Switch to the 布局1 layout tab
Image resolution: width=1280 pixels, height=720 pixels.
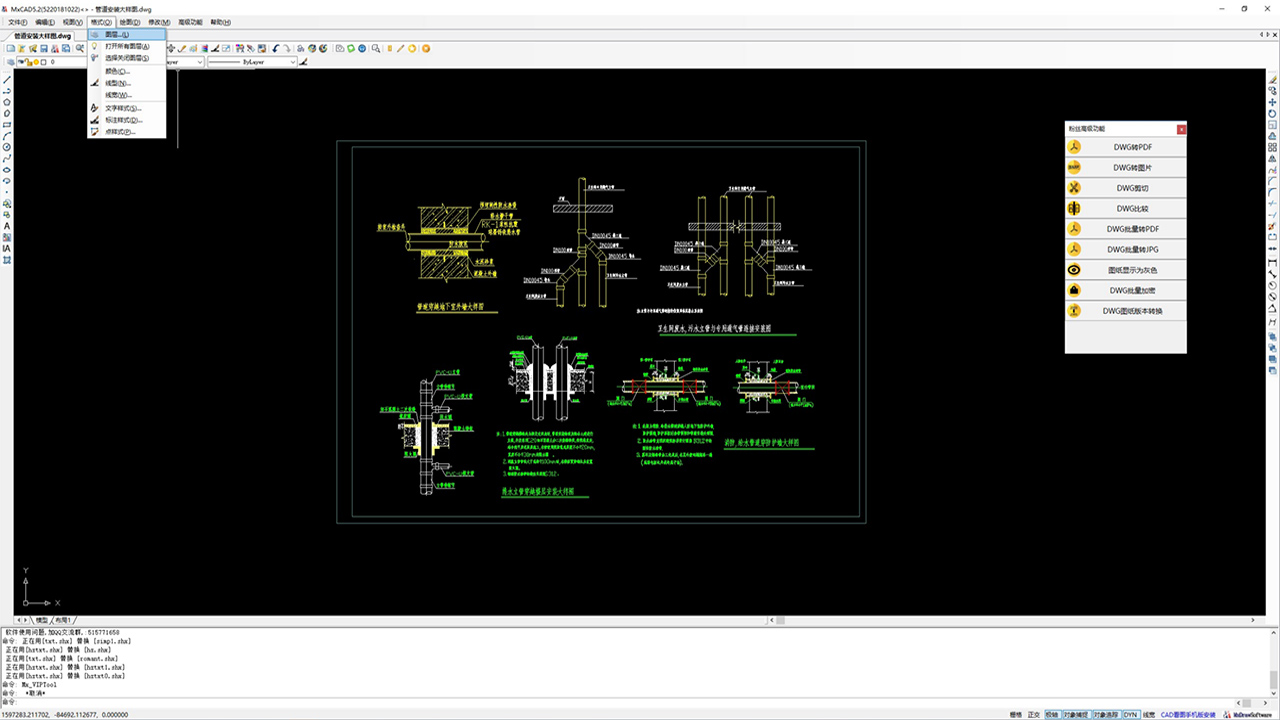[62, 621]
